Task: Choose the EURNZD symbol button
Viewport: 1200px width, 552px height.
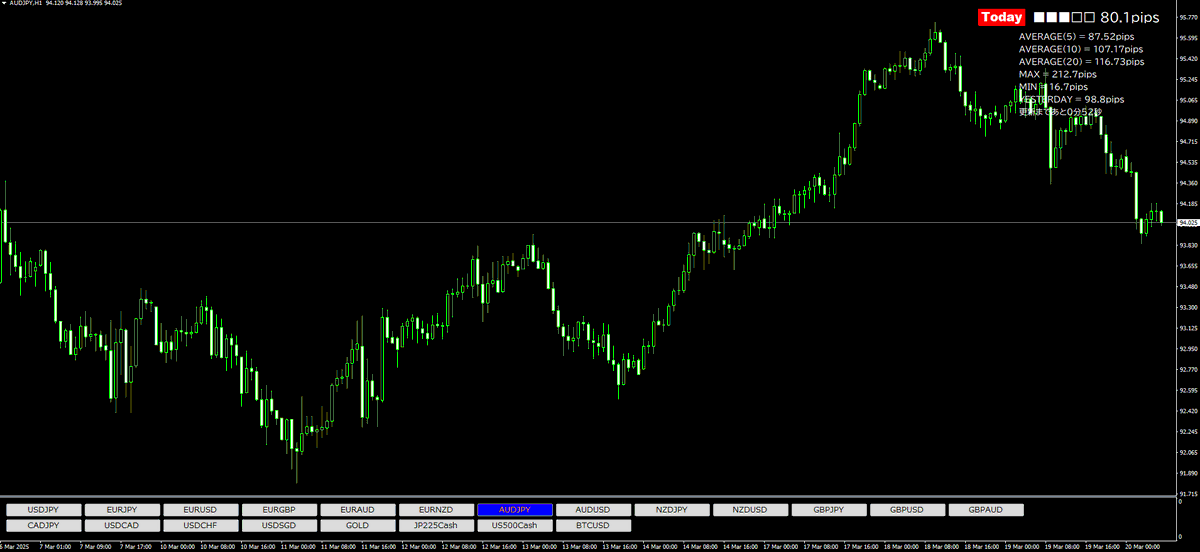Action: [436, 509]
